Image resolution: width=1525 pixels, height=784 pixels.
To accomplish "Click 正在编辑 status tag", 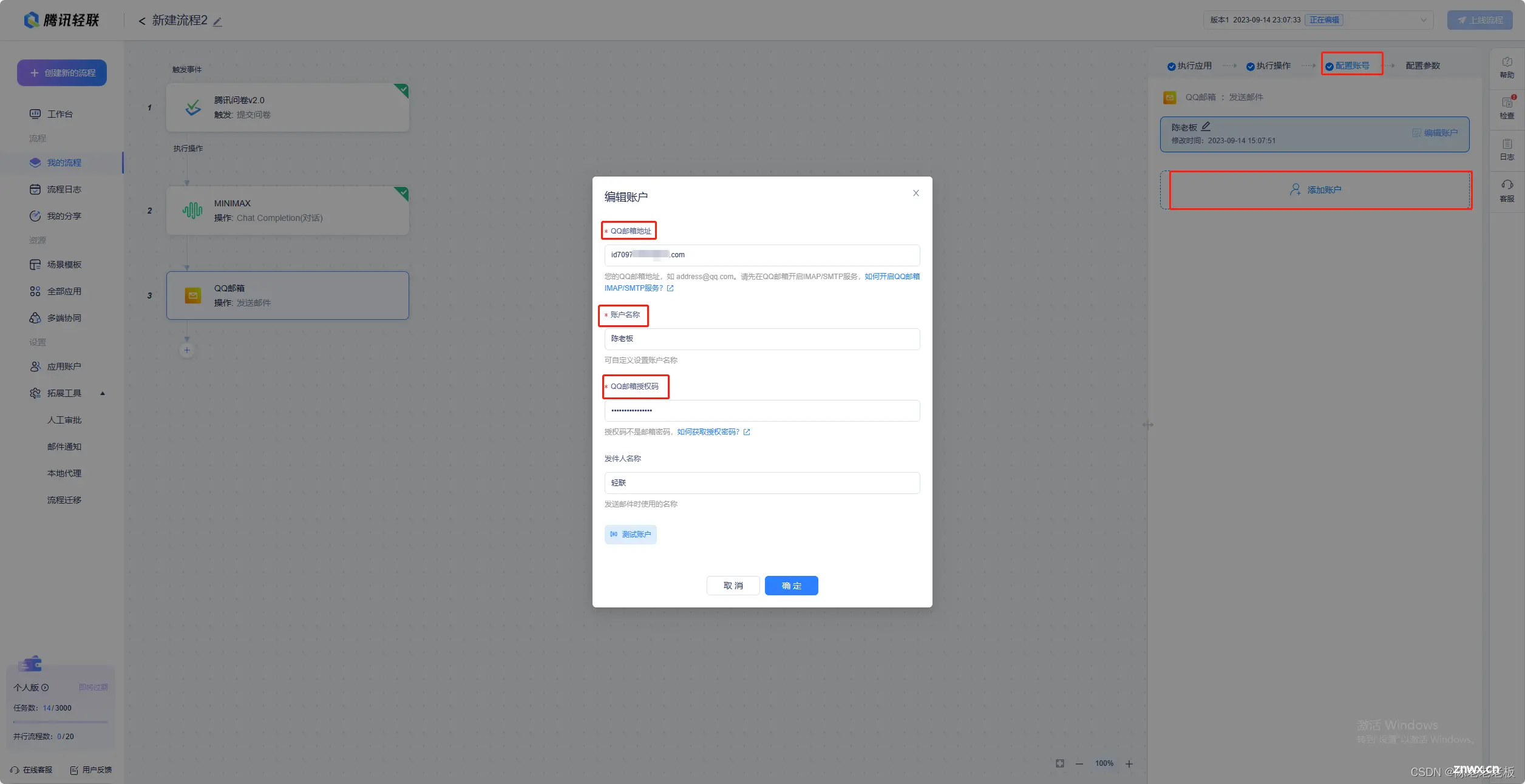I will click(x=1324, y=20).
